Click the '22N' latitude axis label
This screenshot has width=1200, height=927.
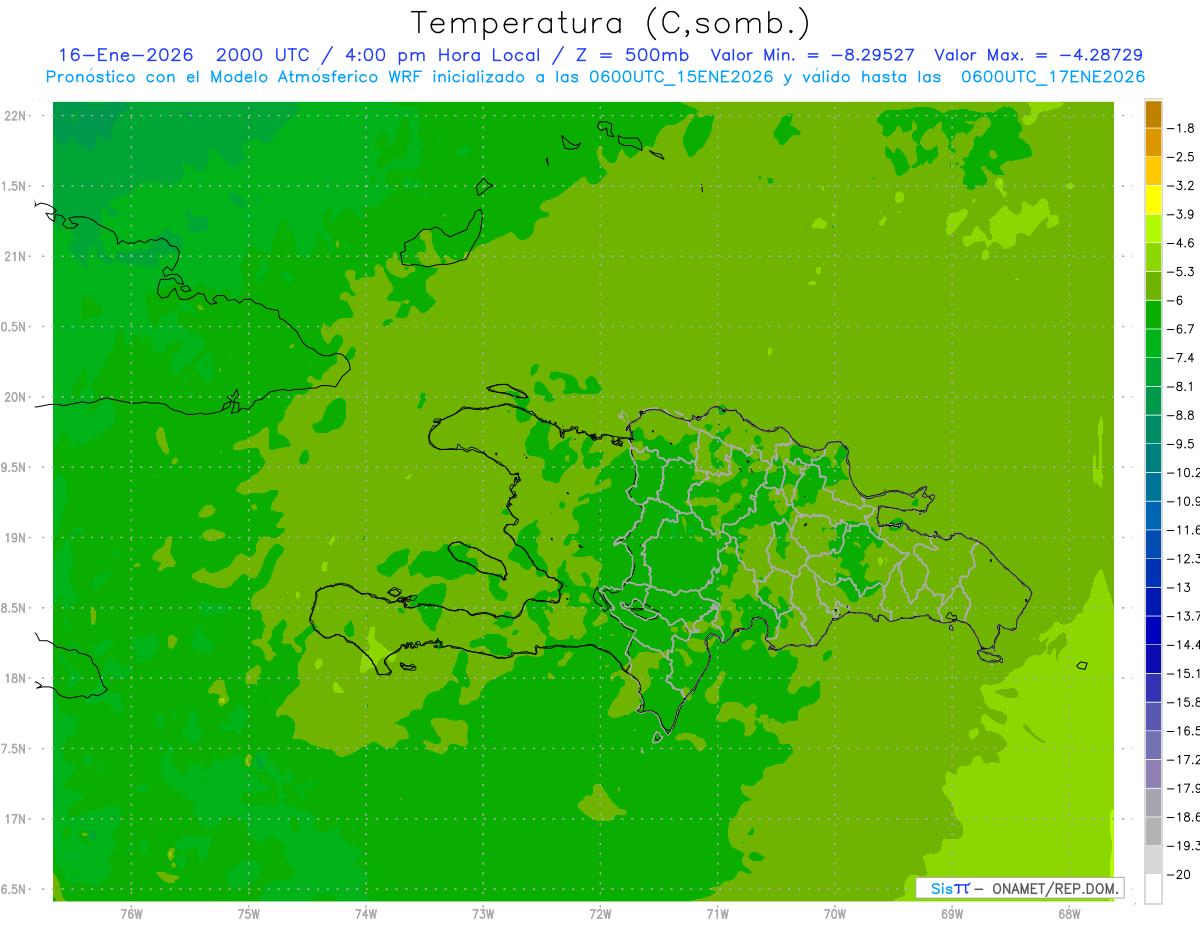pos(15,116)
